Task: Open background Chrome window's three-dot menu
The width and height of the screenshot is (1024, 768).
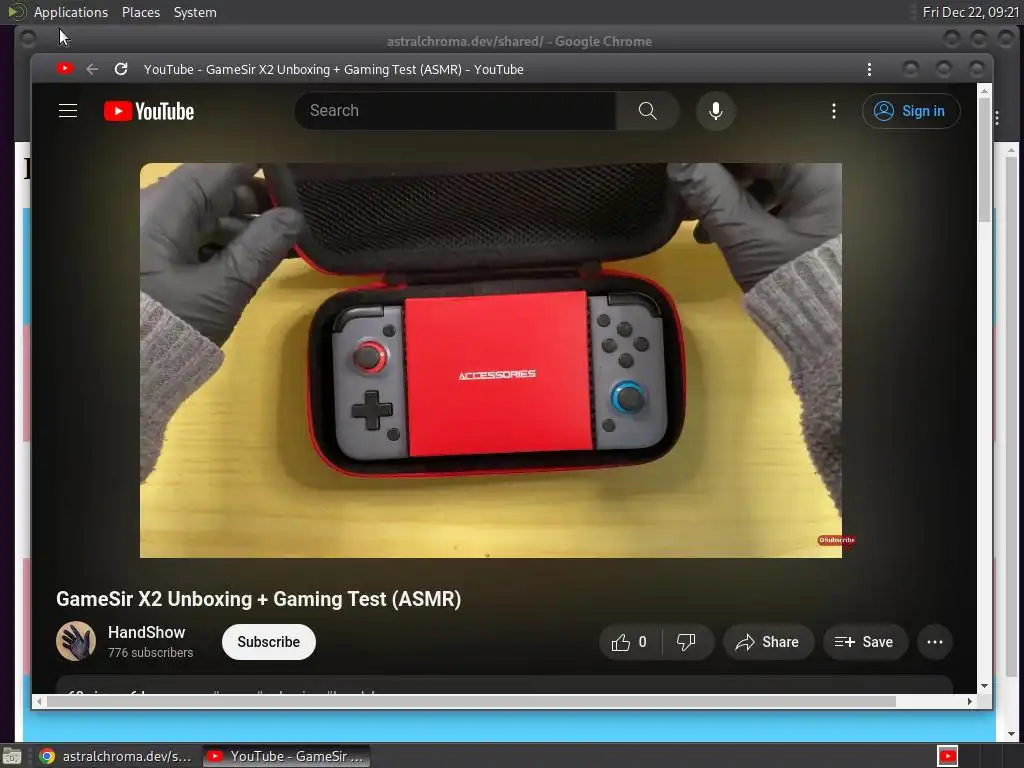Action: click(997, 118)
